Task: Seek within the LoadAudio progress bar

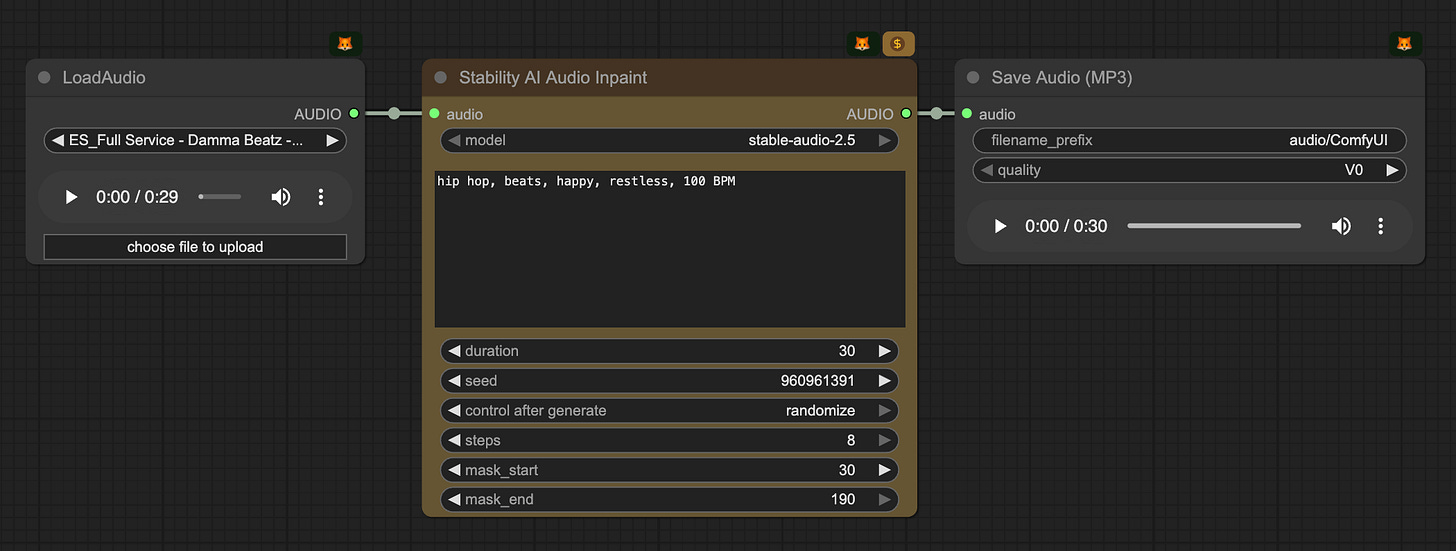Action: coord(220,197)
